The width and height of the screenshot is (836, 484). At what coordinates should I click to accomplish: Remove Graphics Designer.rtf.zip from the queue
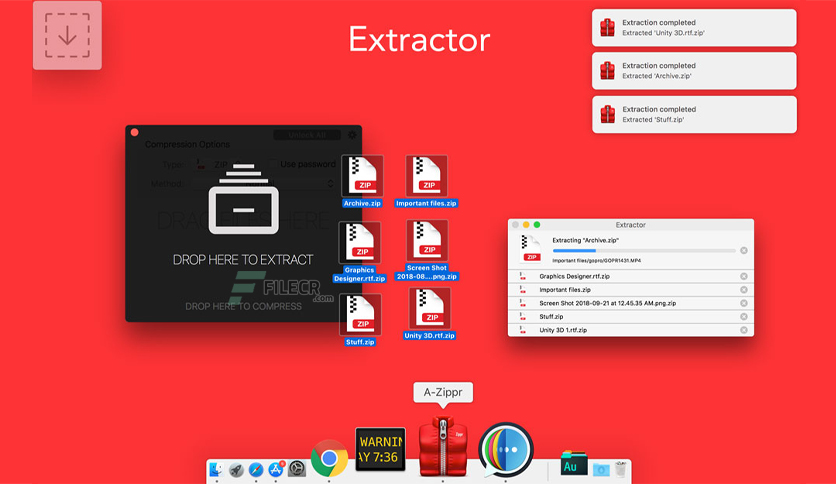(743, 276)
